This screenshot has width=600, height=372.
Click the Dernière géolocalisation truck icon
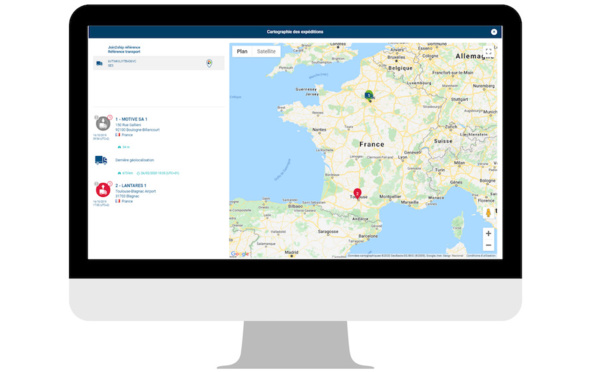pos(101,160)
